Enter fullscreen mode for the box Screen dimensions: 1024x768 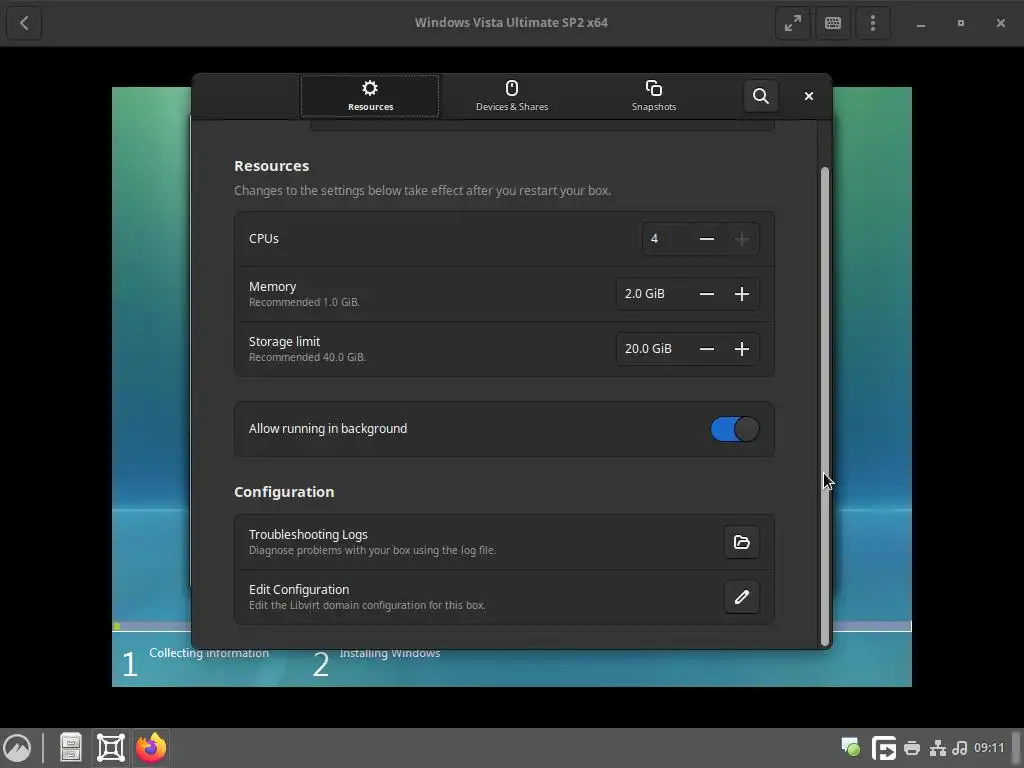(793, 23)
